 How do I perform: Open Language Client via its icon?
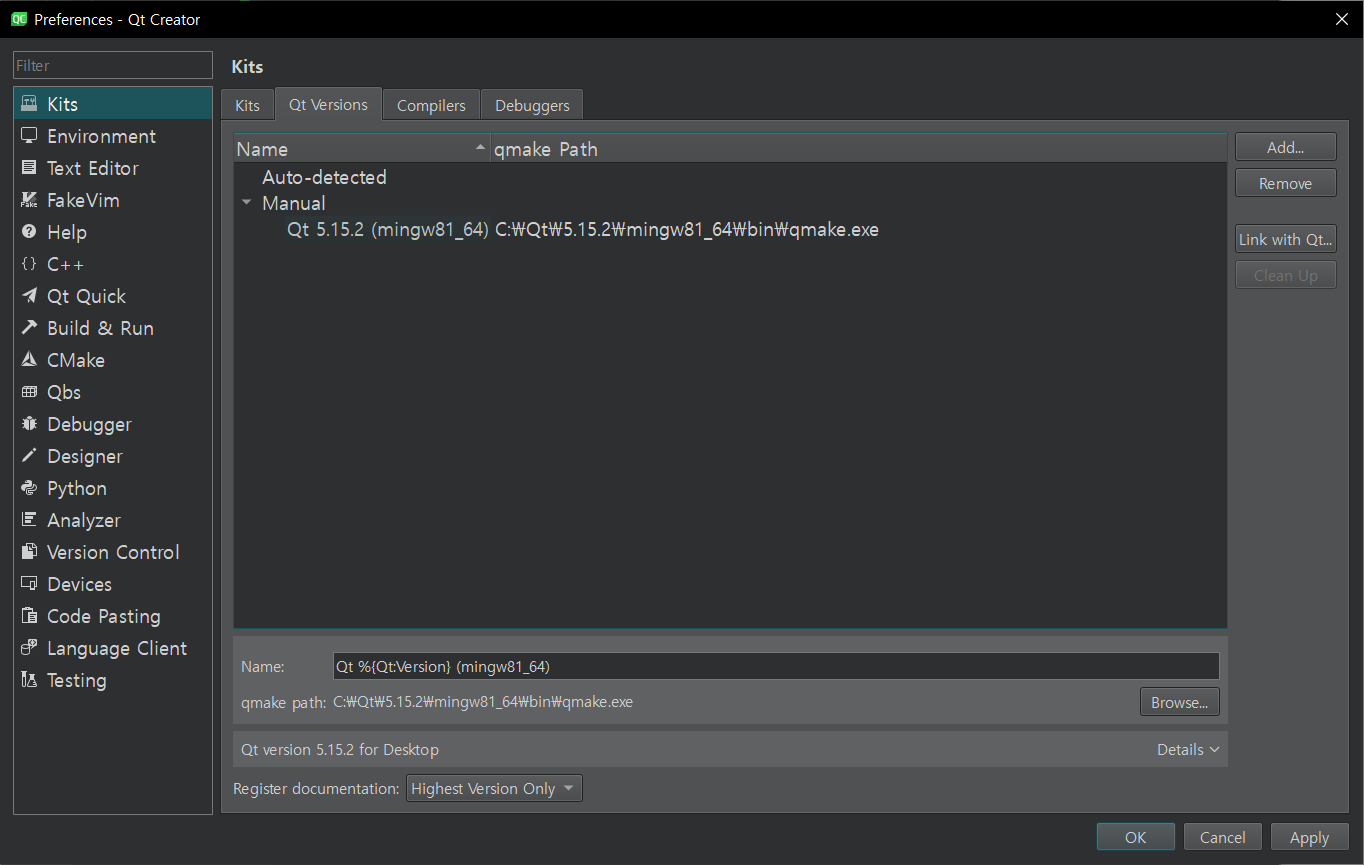(29, 648)
